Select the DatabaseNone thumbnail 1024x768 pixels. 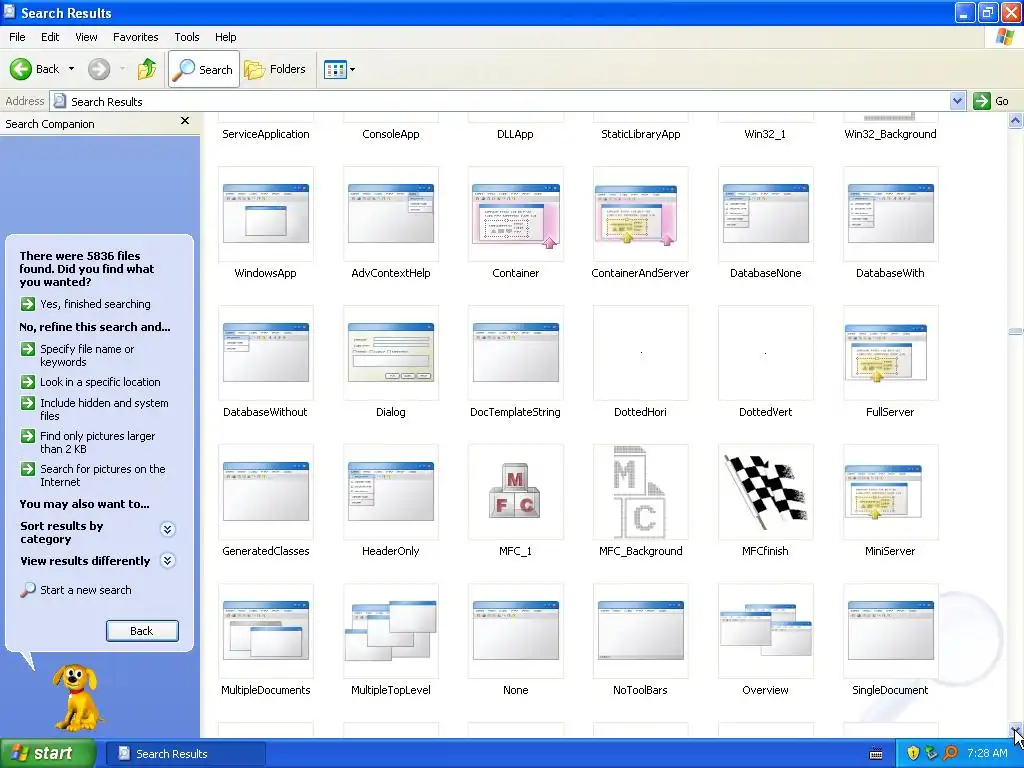[x=765, y=214]
